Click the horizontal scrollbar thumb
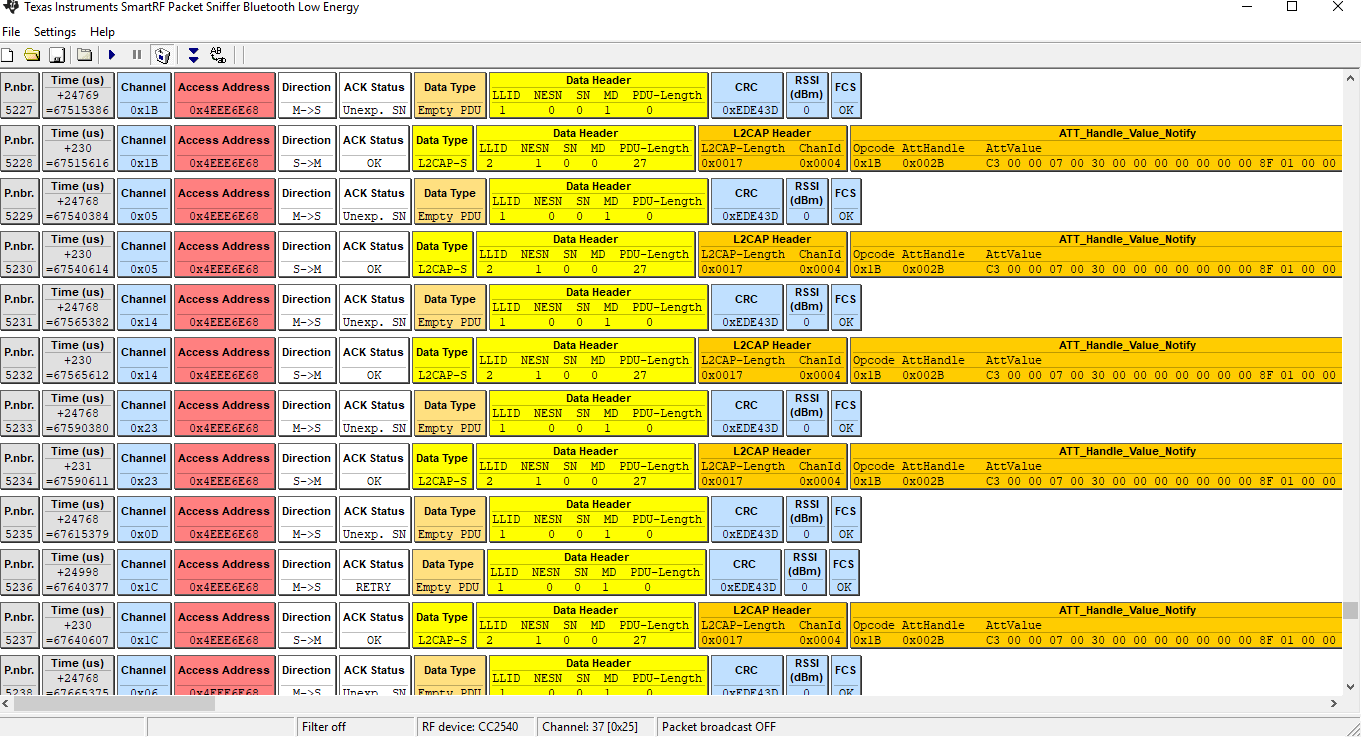The image size is (1361, 737). pyautogui.click(x=114, y=704)
